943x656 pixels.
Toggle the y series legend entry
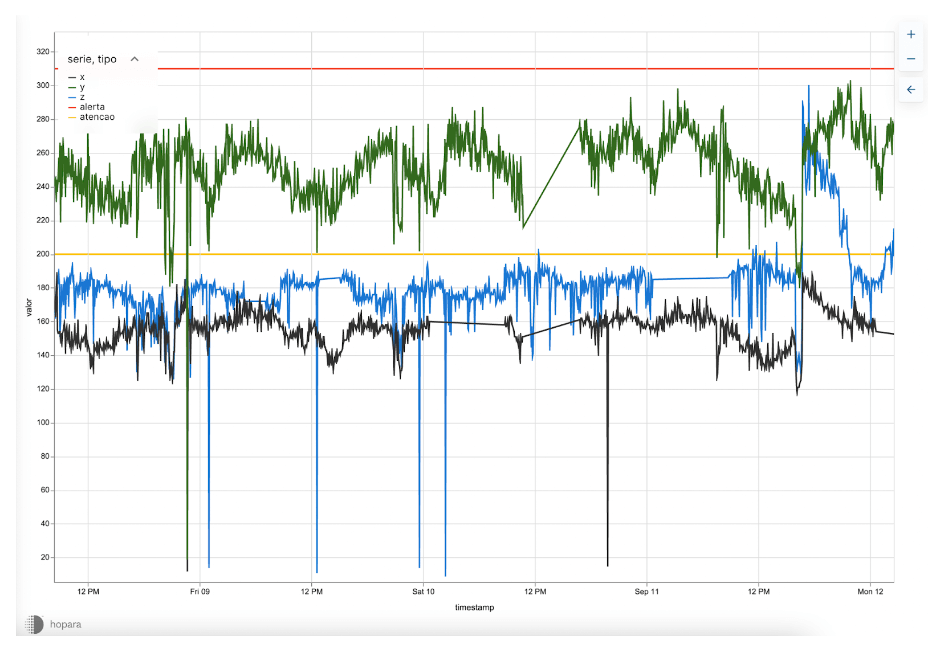[82, 87]
